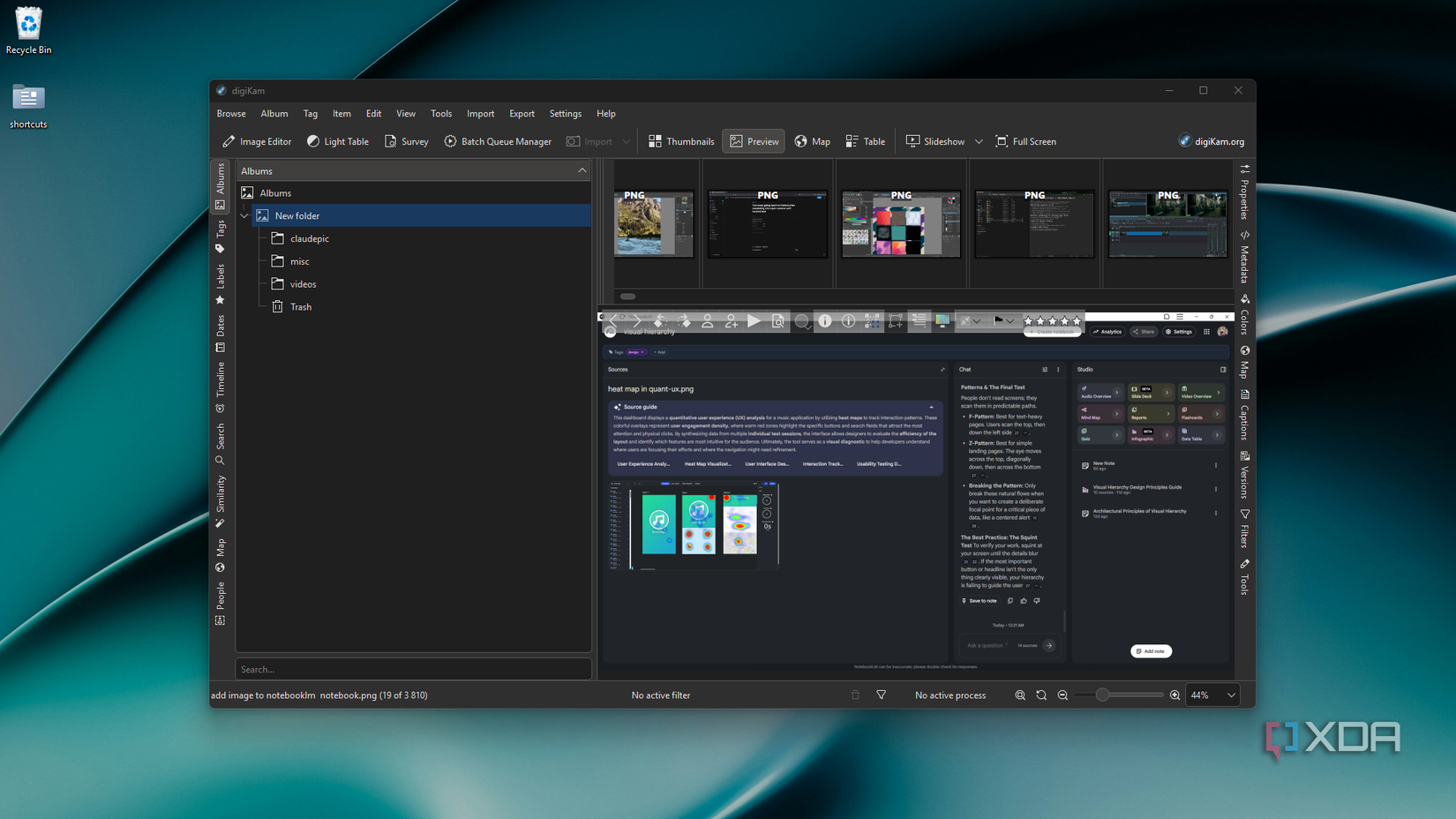Click the add face tag icon

click(731, 321)
